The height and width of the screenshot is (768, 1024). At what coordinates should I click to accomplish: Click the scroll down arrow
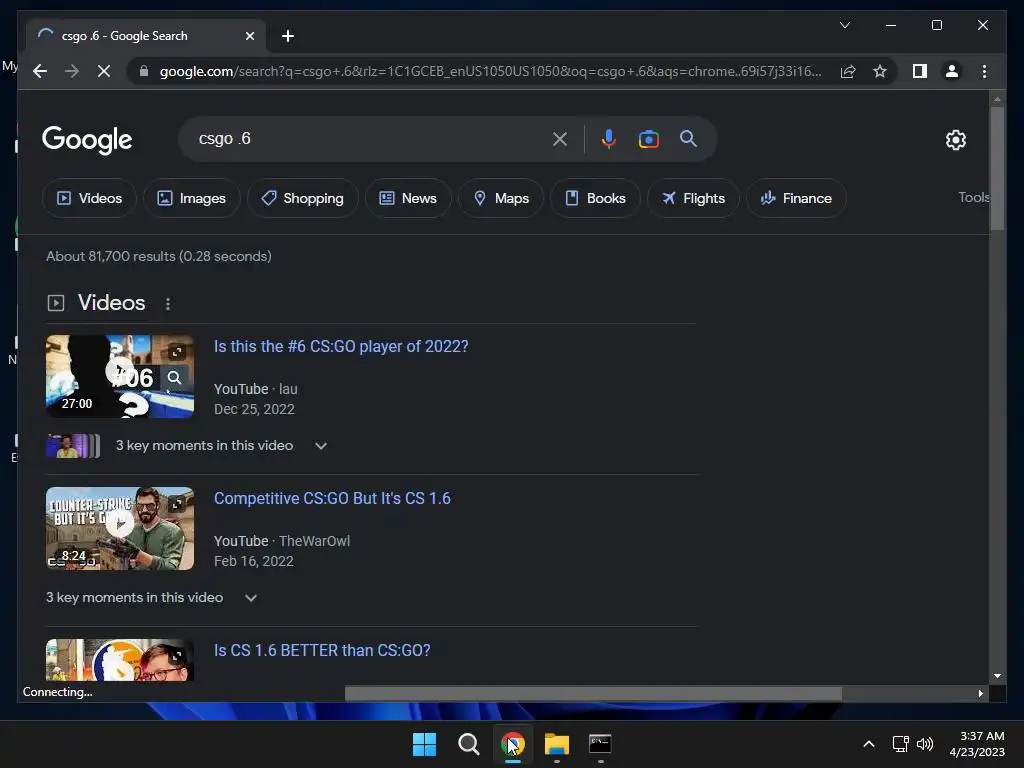[997, 676]
